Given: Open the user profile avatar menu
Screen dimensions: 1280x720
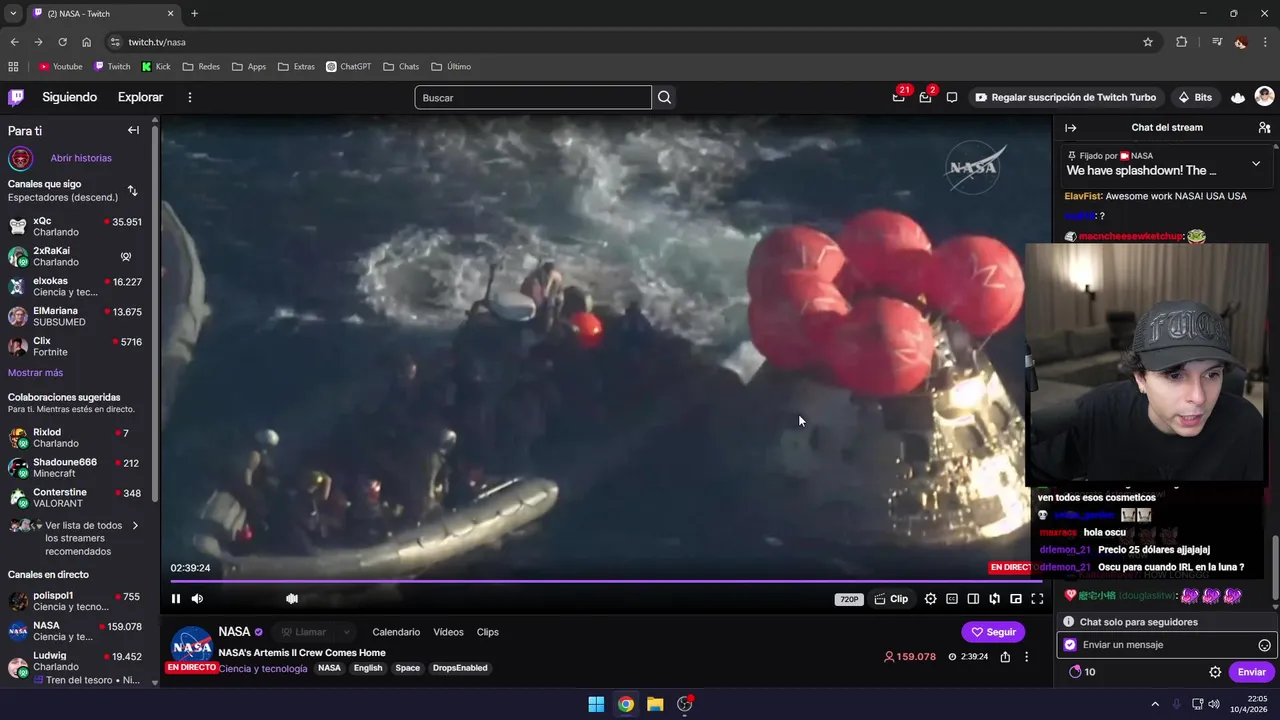Looking at the screenshot, I should tap(1264, 97).
